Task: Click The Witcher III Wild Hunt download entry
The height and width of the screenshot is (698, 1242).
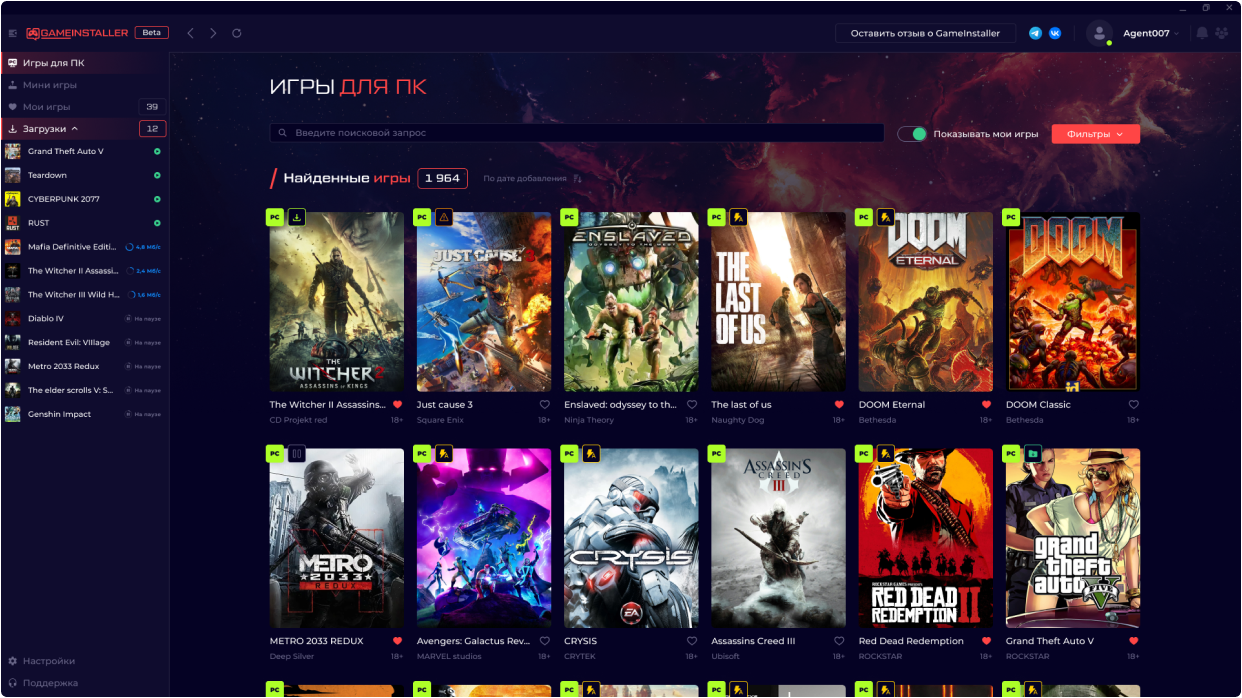Action: click(85, 295)
